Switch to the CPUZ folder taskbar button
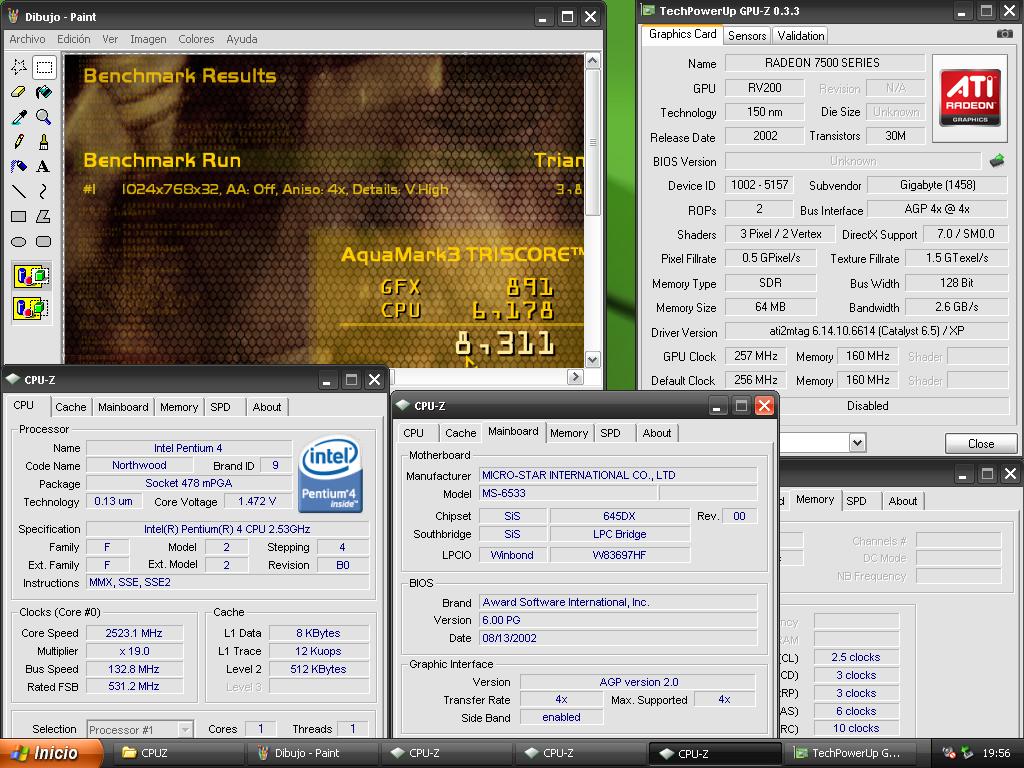1024x768 pixels. coord(178,753)
